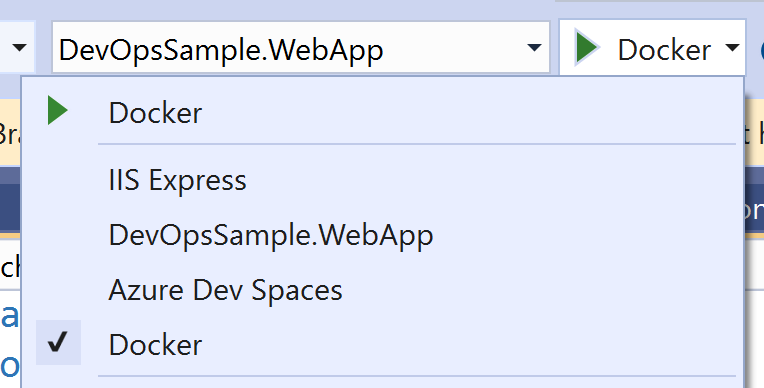Click the white field beginning 'ch' at left
Viewport: 764px width, 388px height.
pyautogui.click(x=10, y=266)
